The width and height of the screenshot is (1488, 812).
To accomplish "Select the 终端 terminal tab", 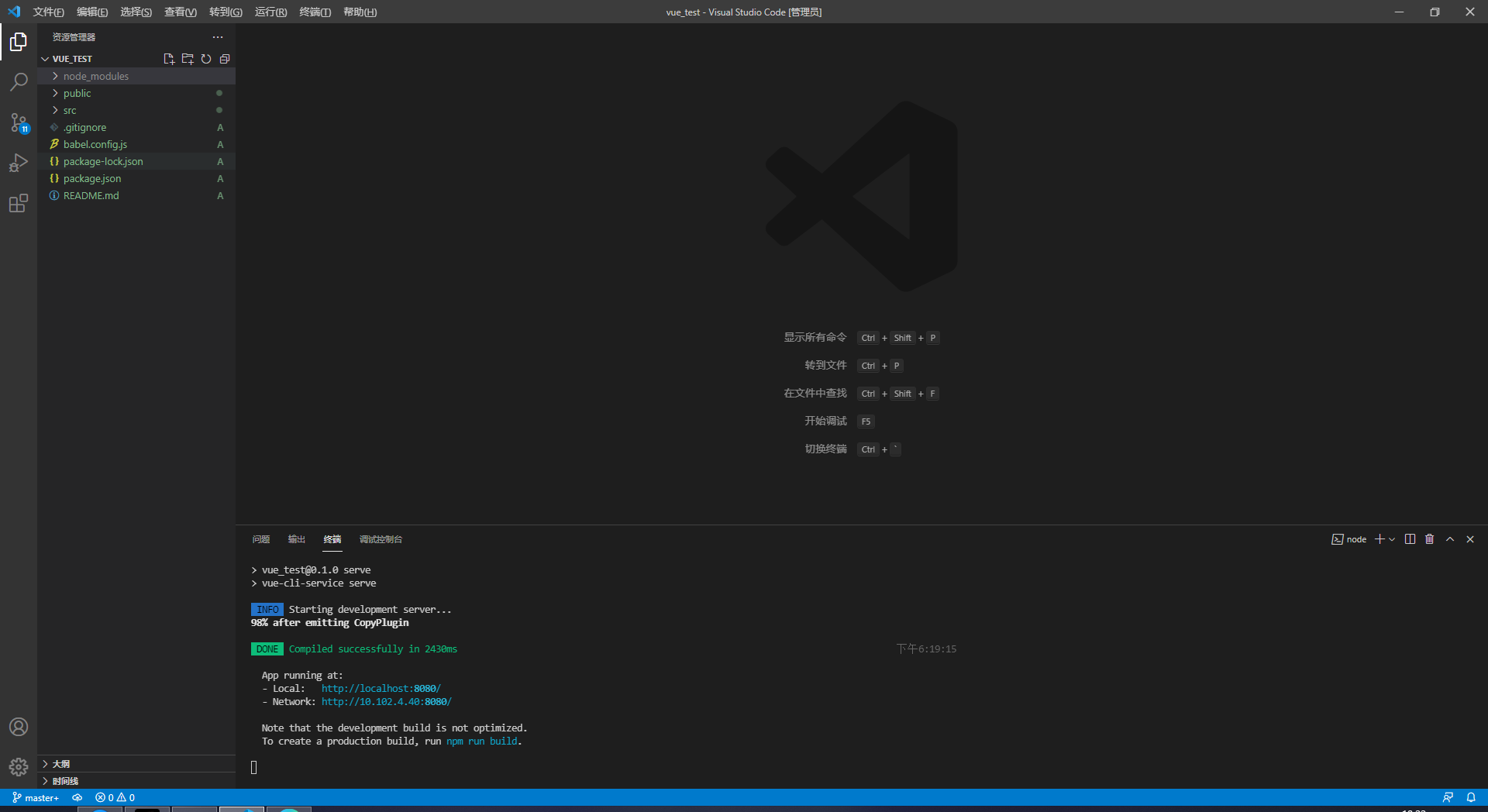I will point(332,539).
